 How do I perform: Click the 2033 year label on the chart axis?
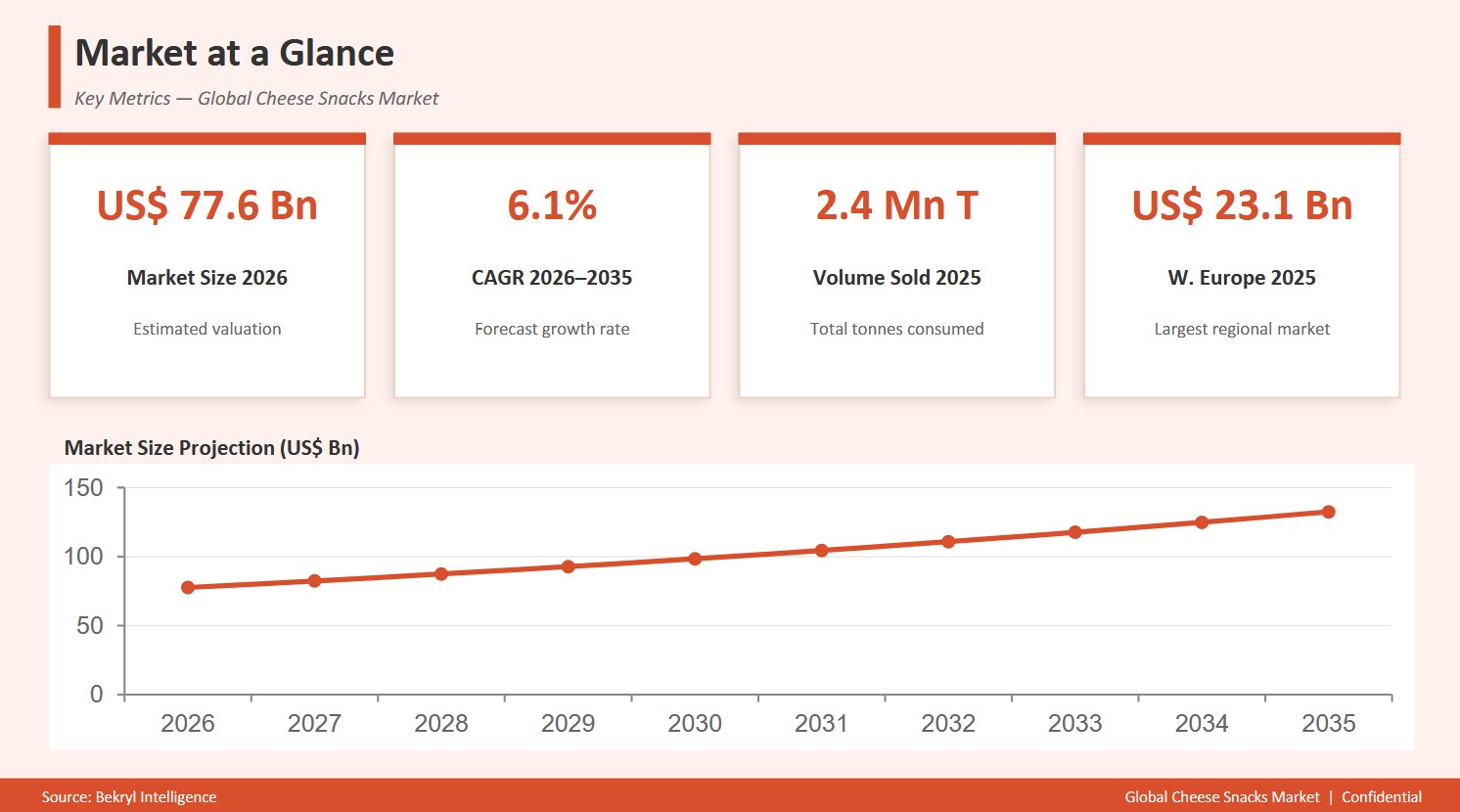(1074, 723)
